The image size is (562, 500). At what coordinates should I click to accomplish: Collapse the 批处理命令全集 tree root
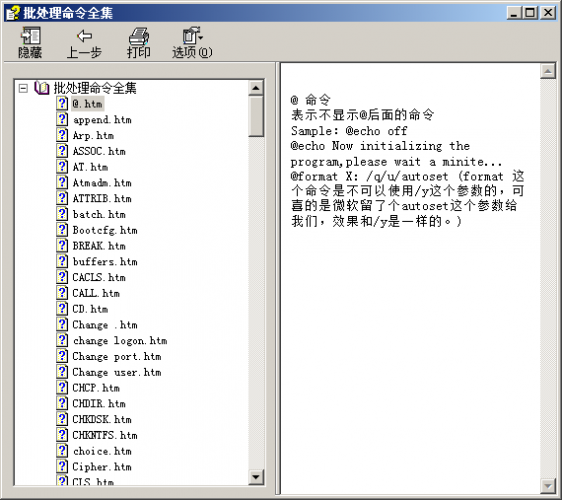[23, 88]
